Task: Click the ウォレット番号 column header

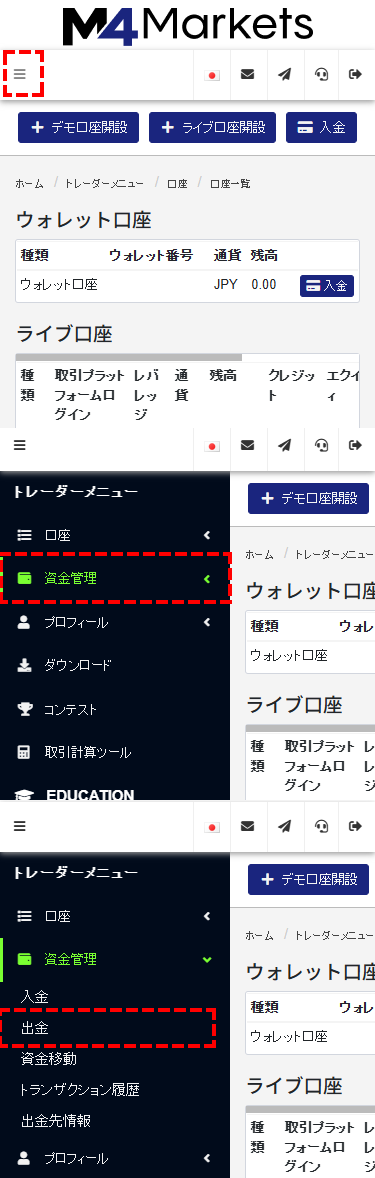Action: 151,255
